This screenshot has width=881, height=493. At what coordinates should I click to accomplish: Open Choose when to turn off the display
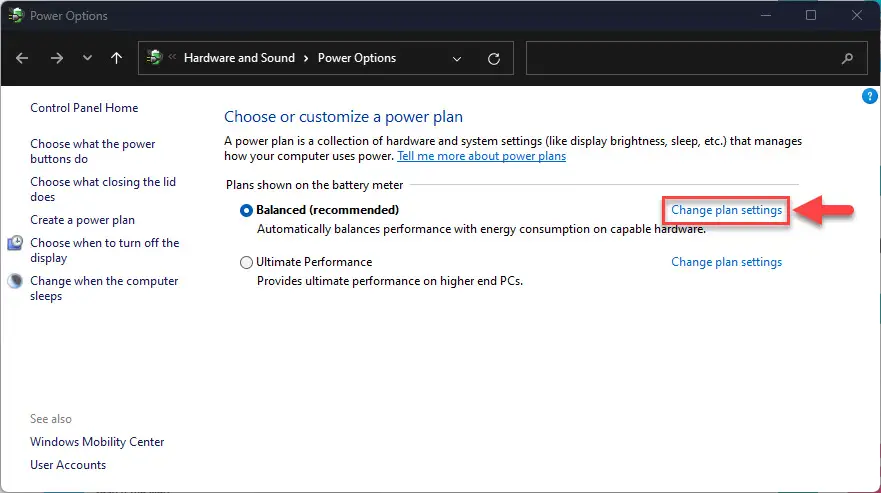tap(105, 250)
